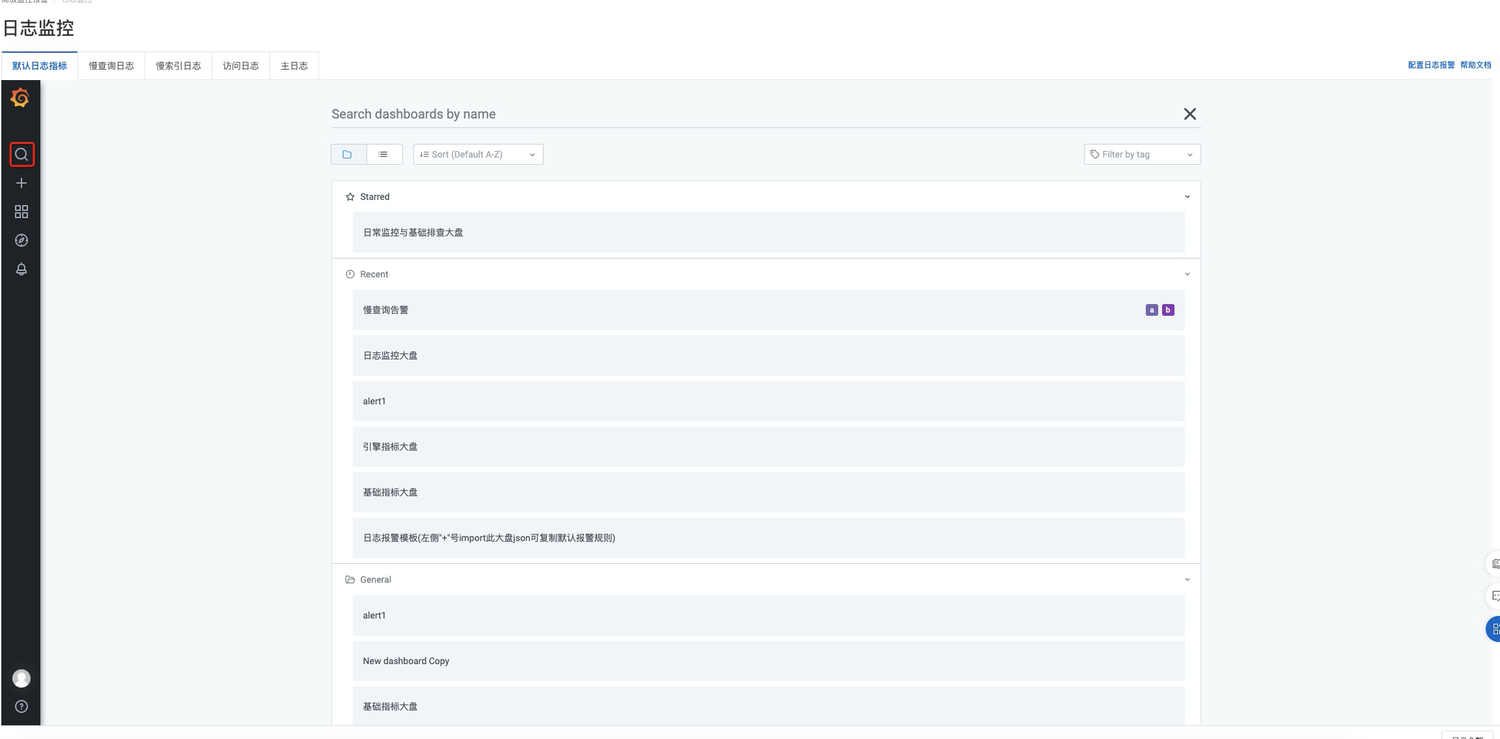Open the Sort (Default A-Z) dropdown
Screen dimensions: 1500x739
[478, 154]
